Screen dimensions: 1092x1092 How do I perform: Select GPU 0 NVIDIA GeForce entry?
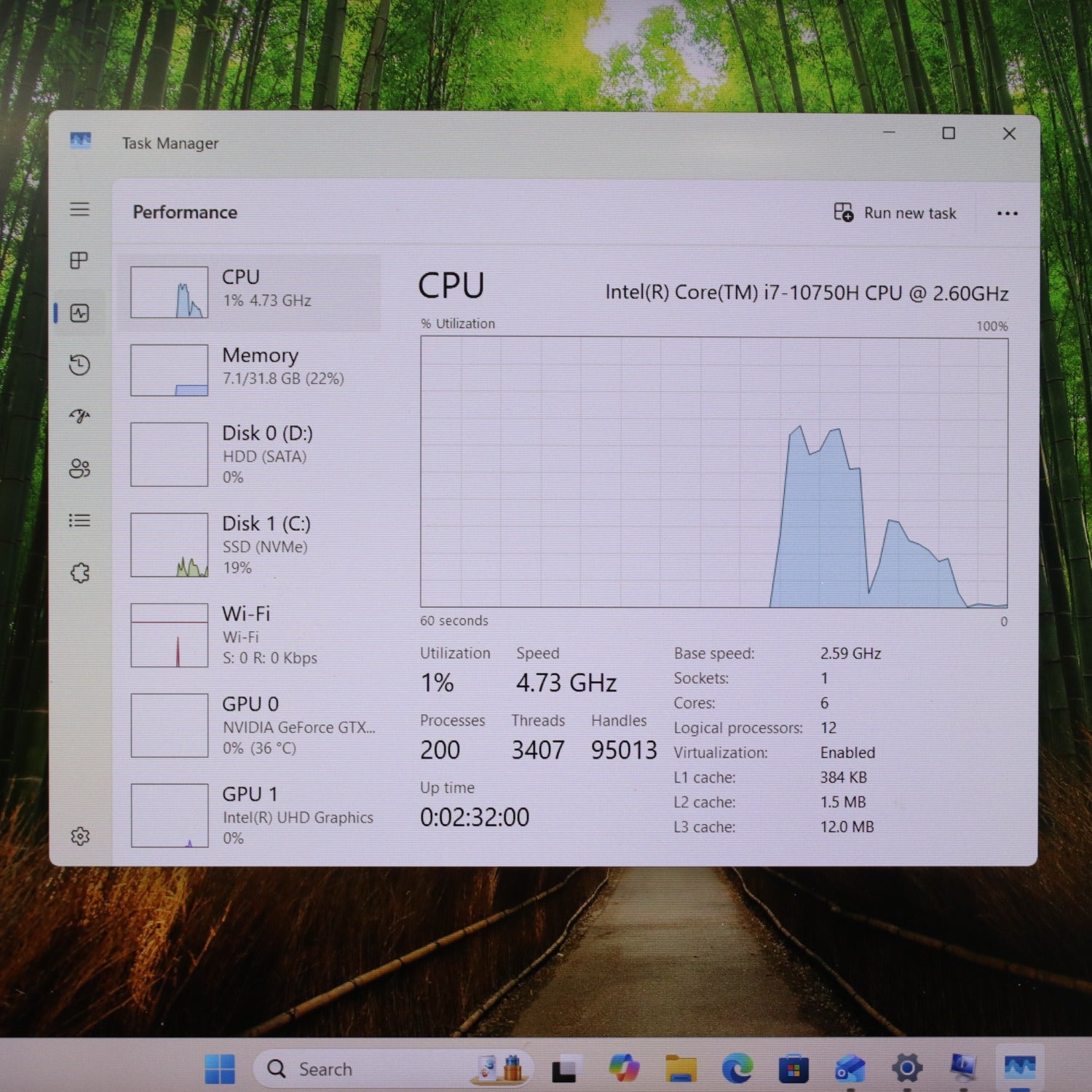point(249,725)
